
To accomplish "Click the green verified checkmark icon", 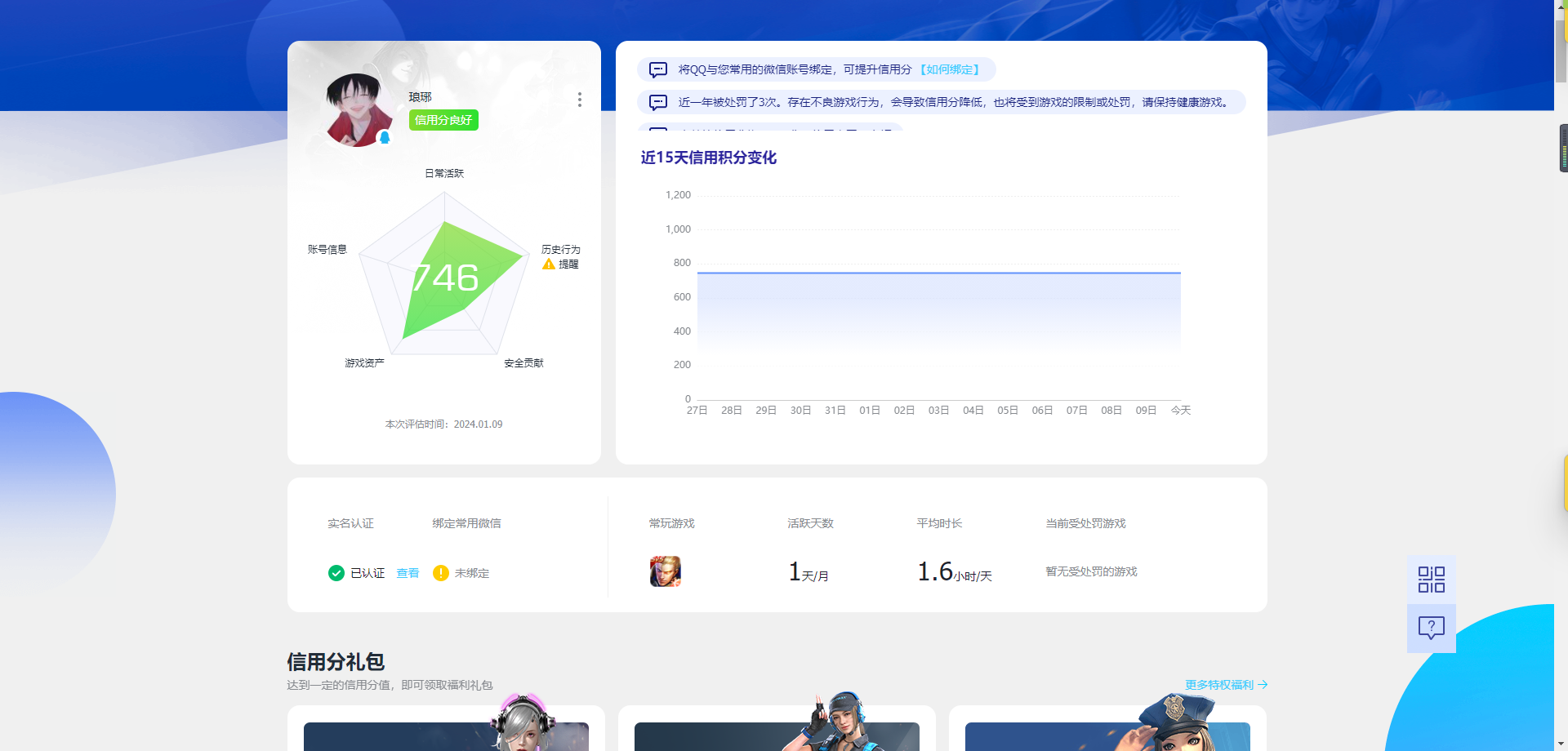I will (336, 573).
